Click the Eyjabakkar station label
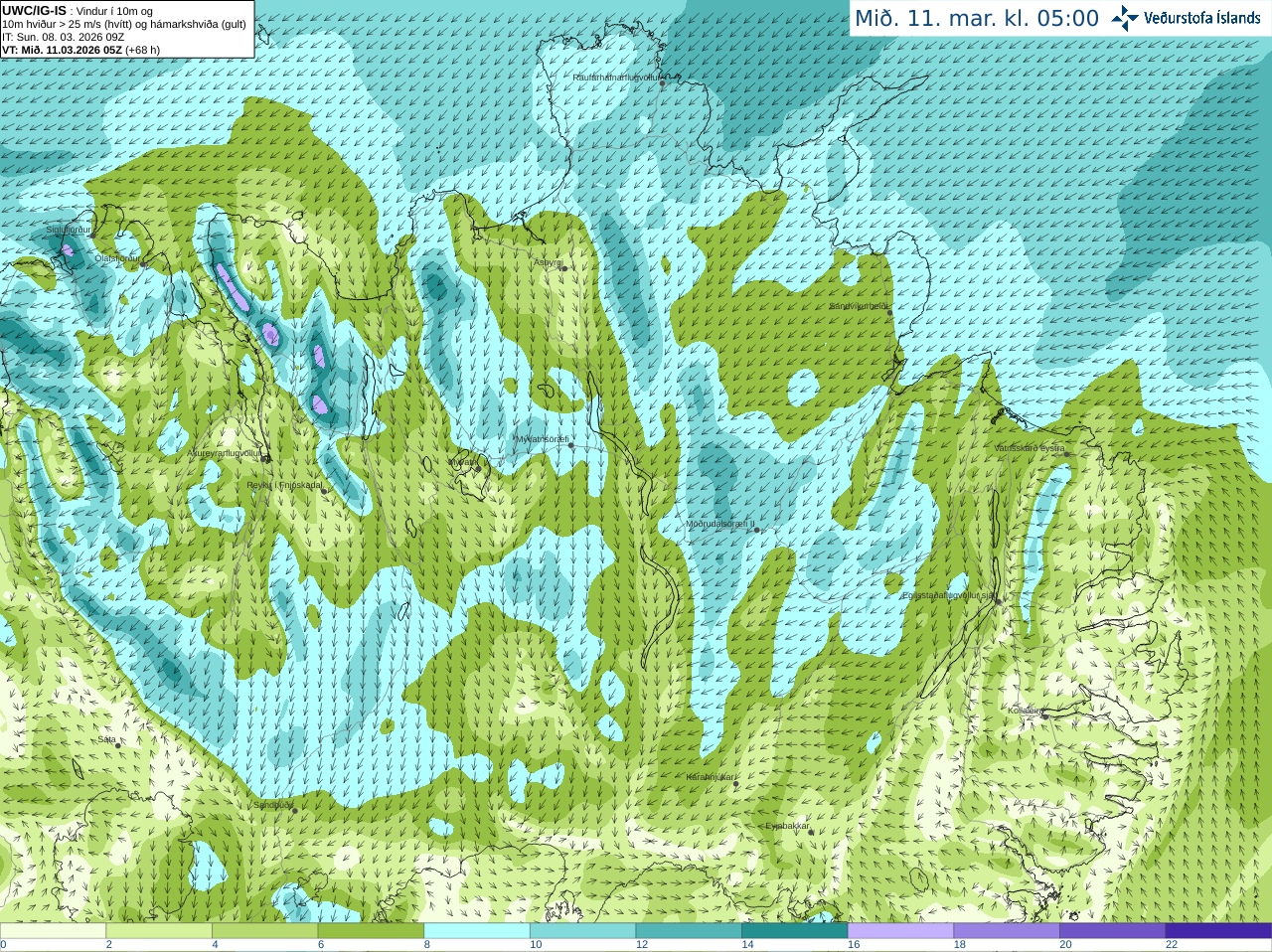 (788, 826)
